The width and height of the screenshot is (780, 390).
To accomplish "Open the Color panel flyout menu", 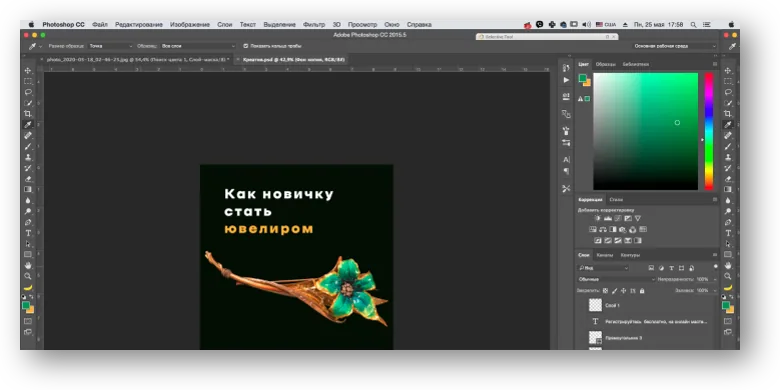I will click(715, 64).
